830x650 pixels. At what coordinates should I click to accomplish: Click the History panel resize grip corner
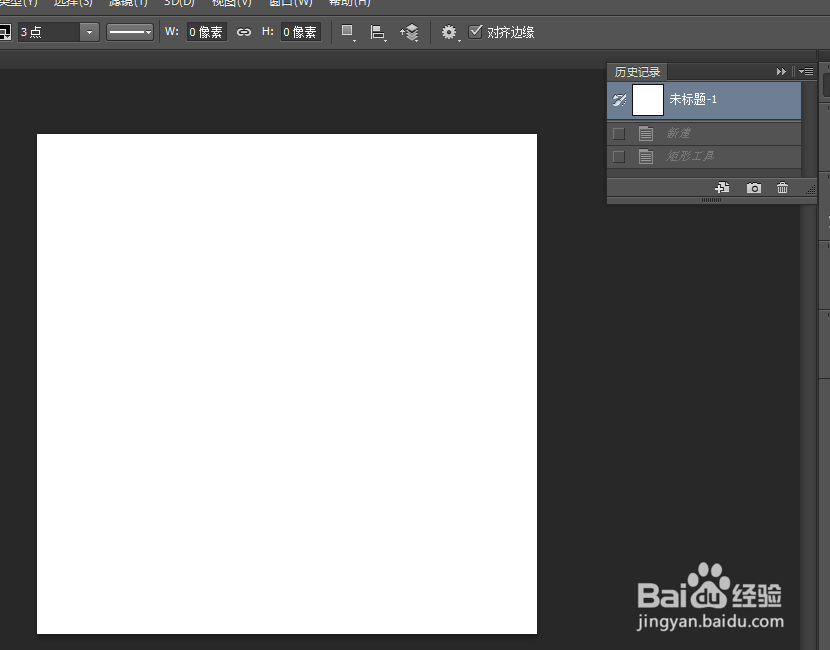(x=810, y=189)
